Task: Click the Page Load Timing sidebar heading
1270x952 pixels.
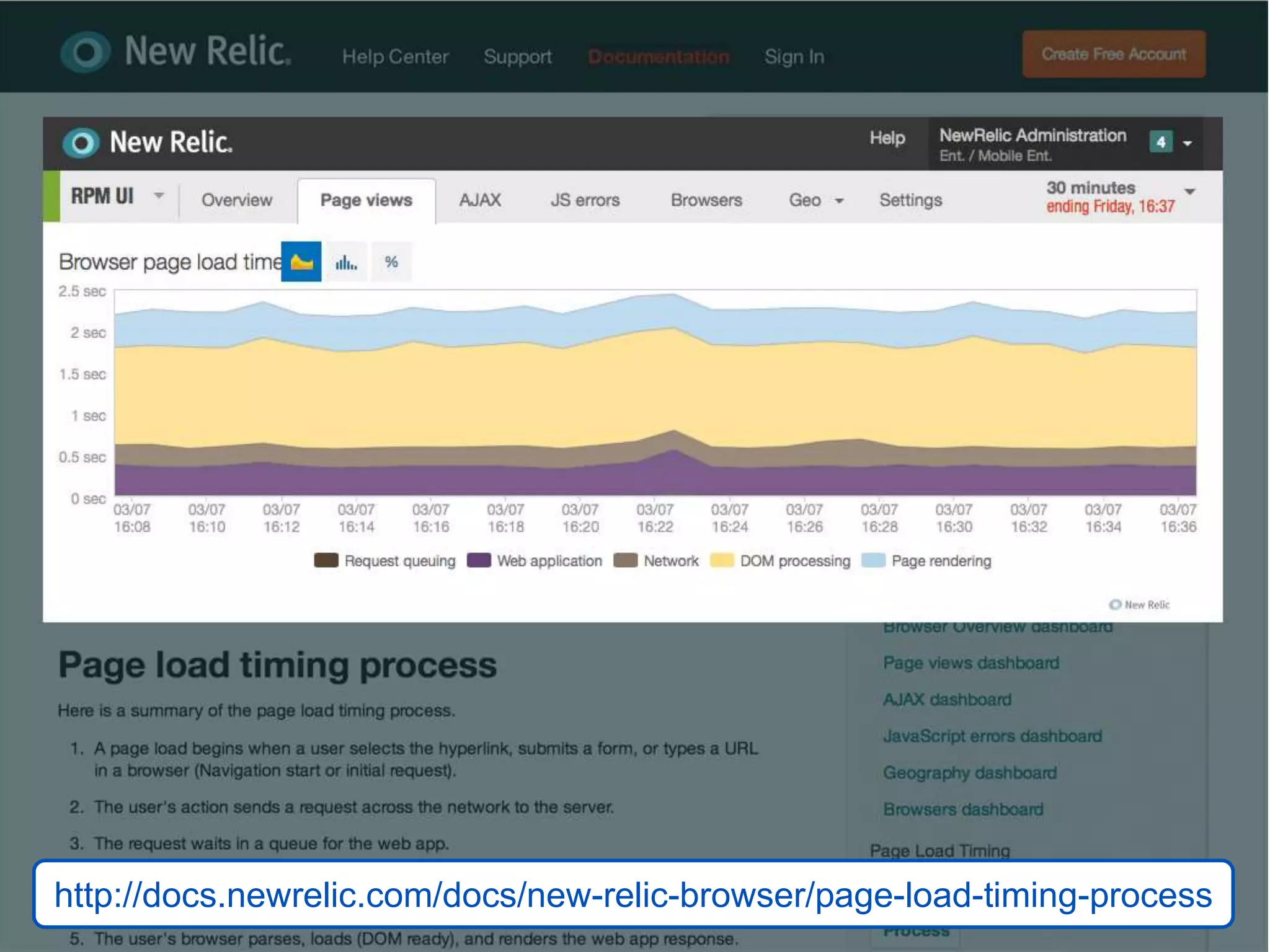Action: [939, 851]
